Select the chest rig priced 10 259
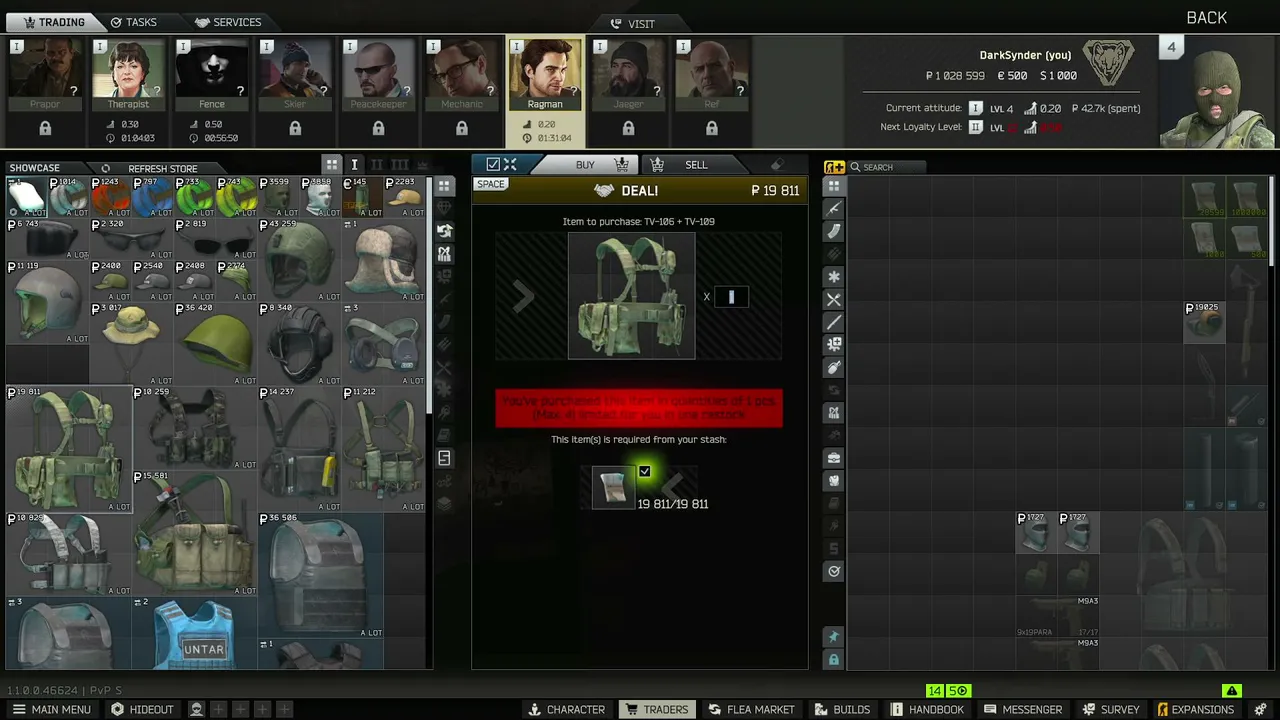The width and height of the screenshot is (1280, 720). click(x=195, y=428)
